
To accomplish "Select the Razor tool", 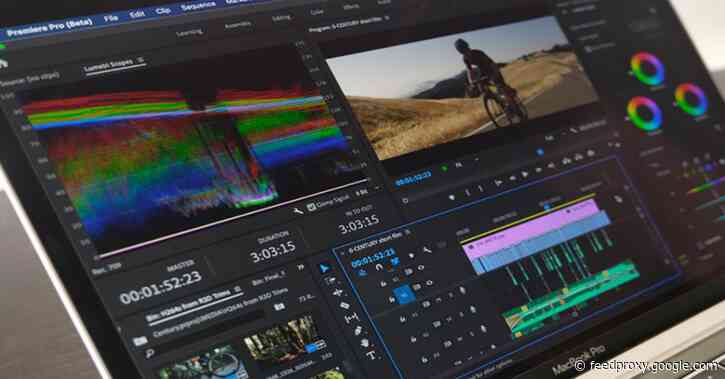I will [x=345, y=306].
